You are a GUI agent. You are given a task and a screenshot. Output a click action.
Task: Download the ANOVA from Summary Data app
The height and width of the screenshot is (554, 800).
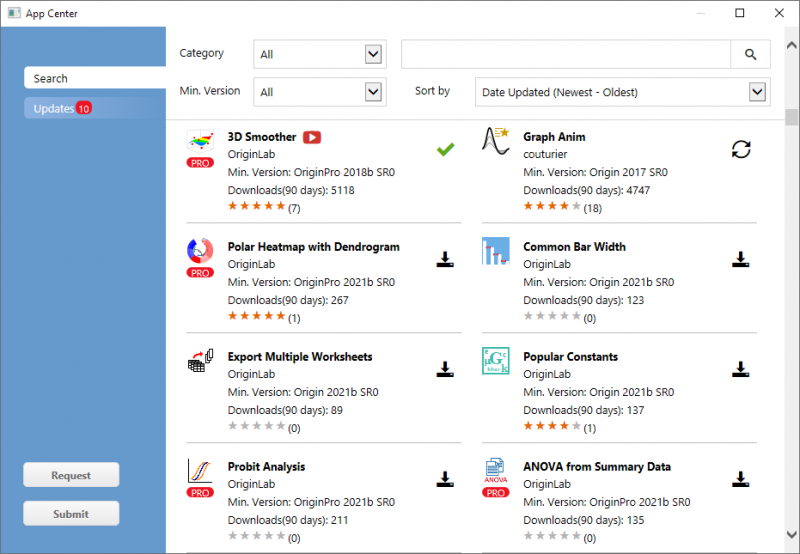tap(740, 479)
